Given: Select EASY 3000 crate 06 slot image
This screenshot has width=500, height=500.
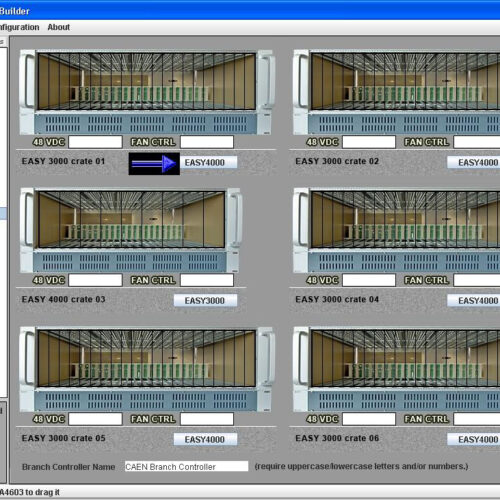Looking at the screenshot, I should pyautogui.click(x=405, y=358).
